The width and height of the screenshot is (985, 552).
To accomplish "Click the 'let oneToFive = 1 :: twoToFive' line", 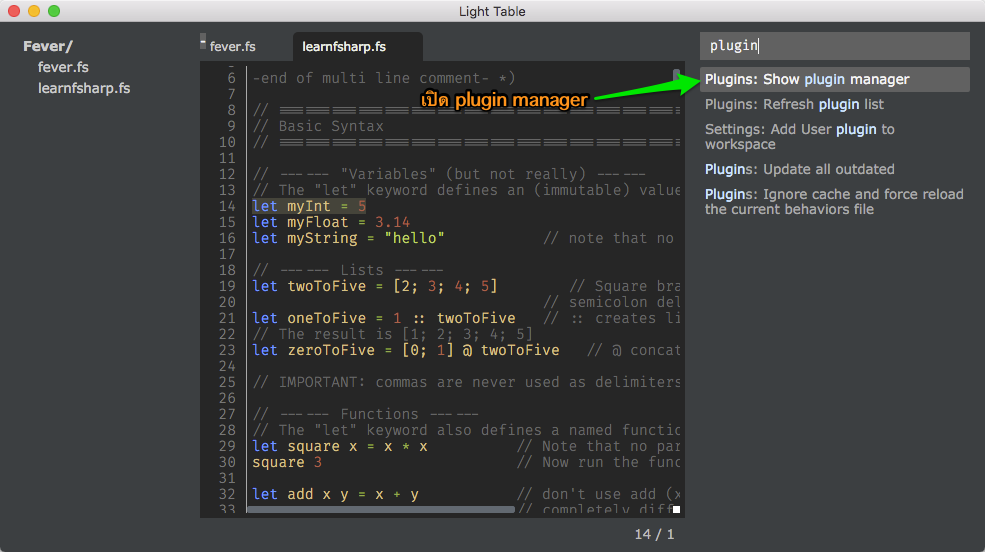I will click(383, 318).
